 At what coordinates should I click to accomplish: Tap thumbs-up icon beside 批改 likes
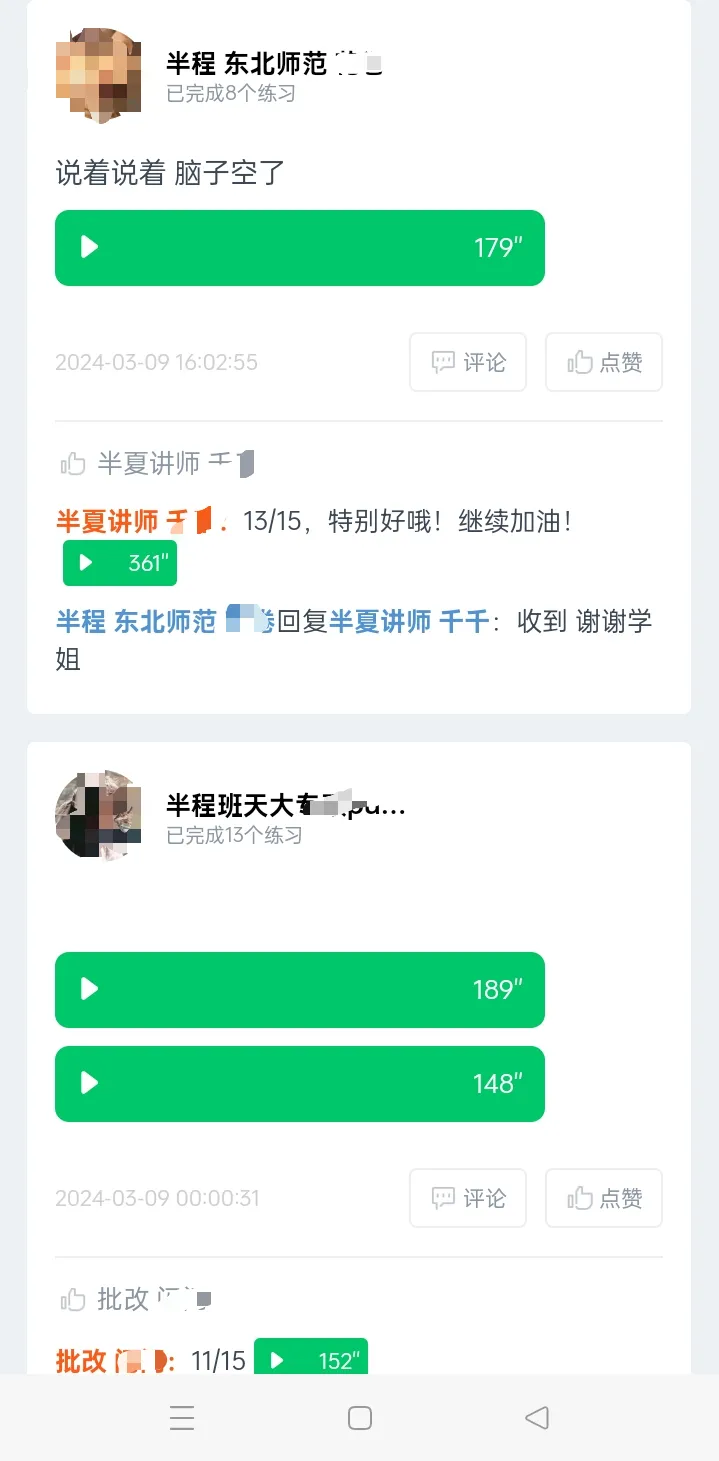pos(73,1299)
